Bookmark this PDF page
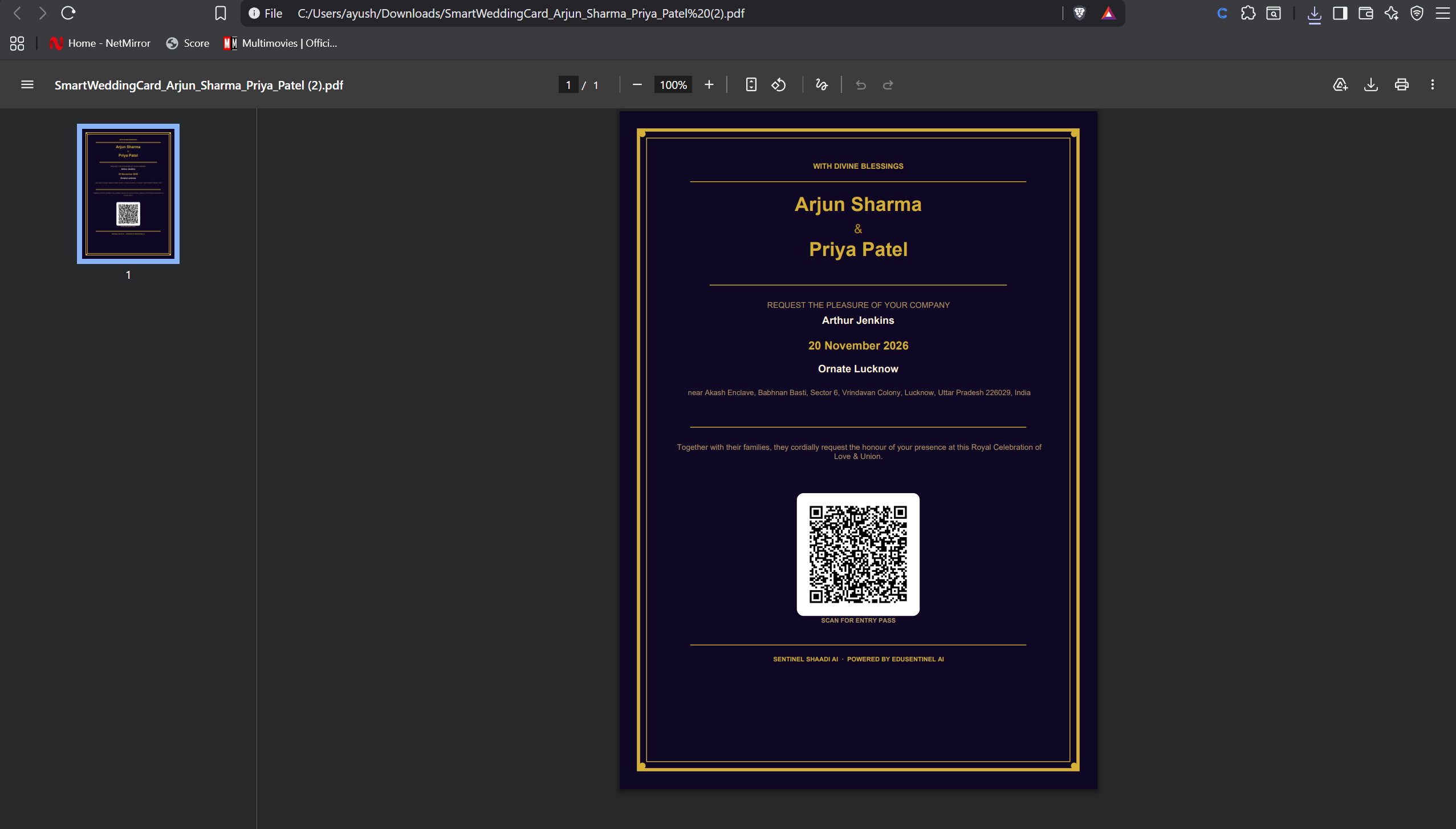1456x829 pixels. 221,13
